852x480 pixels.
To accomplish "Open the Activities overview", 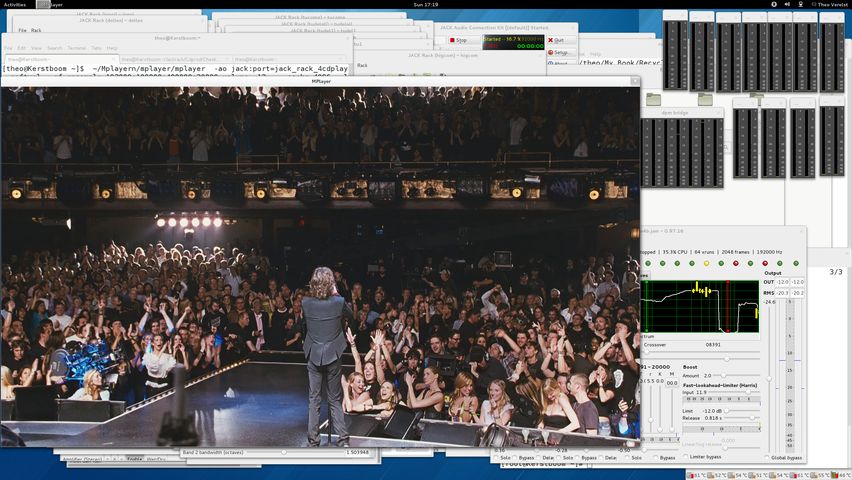I will pos(15,4).
